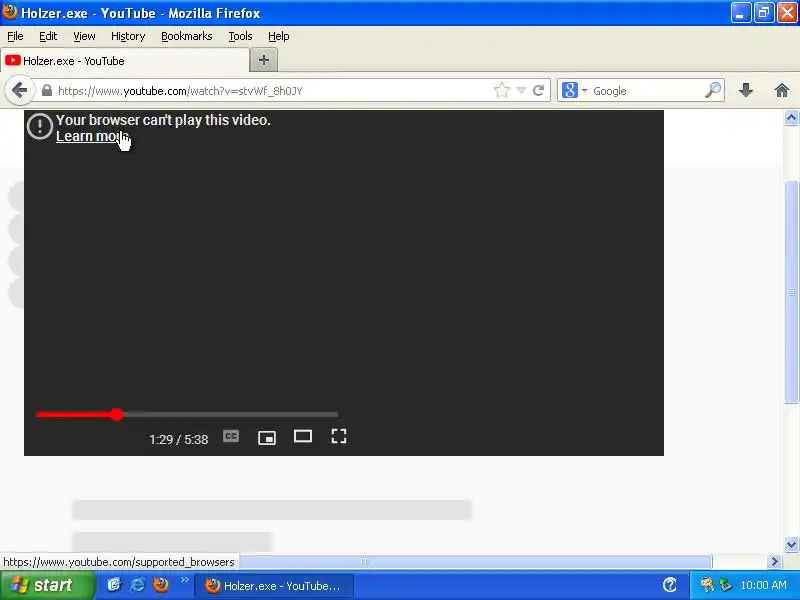Open the View menu

click(84, 36)
